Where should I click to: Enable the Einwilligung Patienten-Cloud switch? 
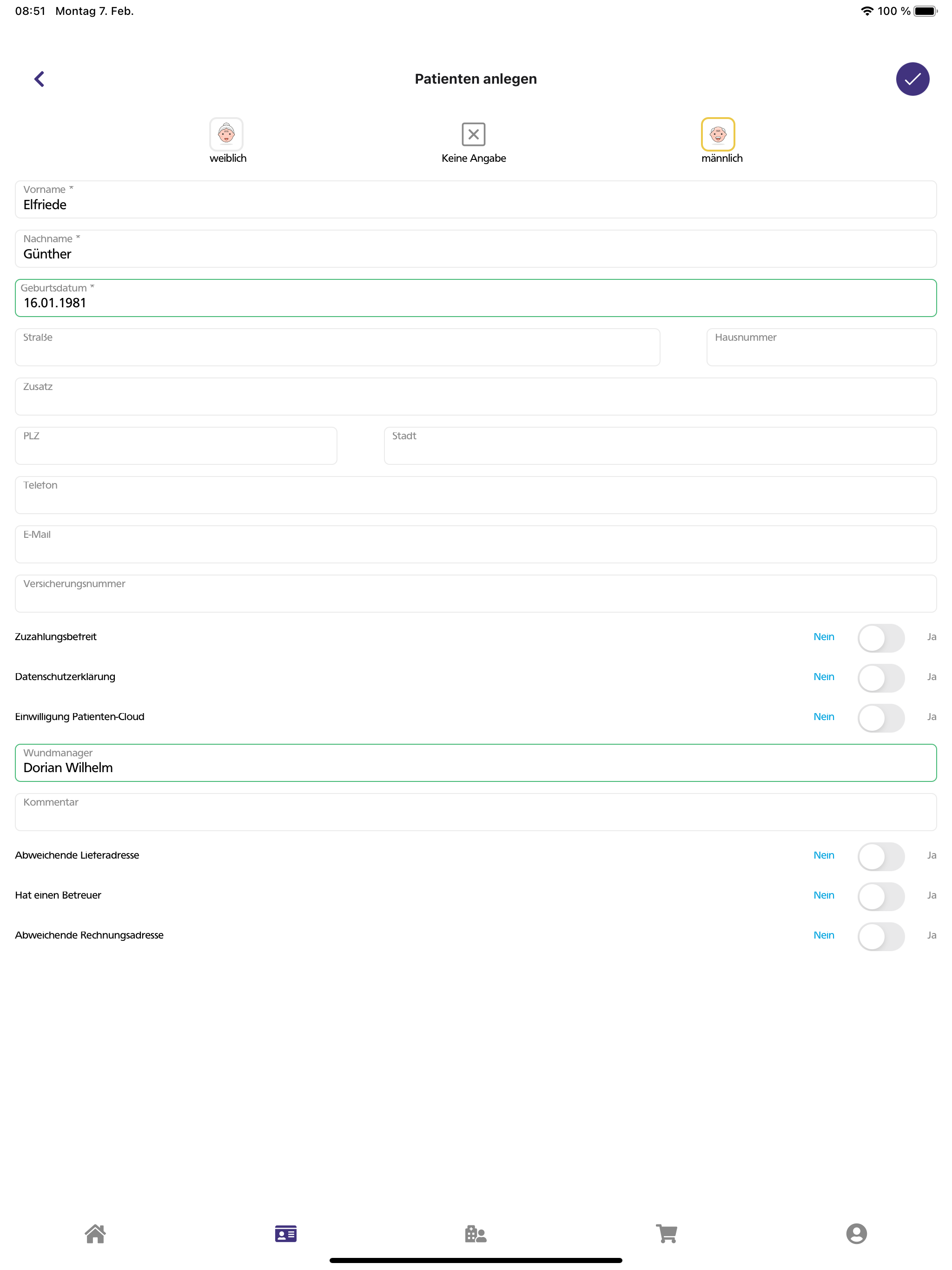[881, 718]
